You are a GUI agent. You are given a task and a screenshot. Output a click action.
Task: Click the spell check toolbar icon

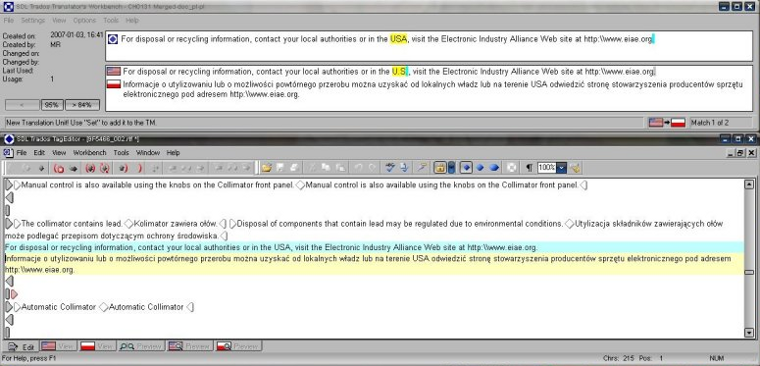[x=390, y=168]
